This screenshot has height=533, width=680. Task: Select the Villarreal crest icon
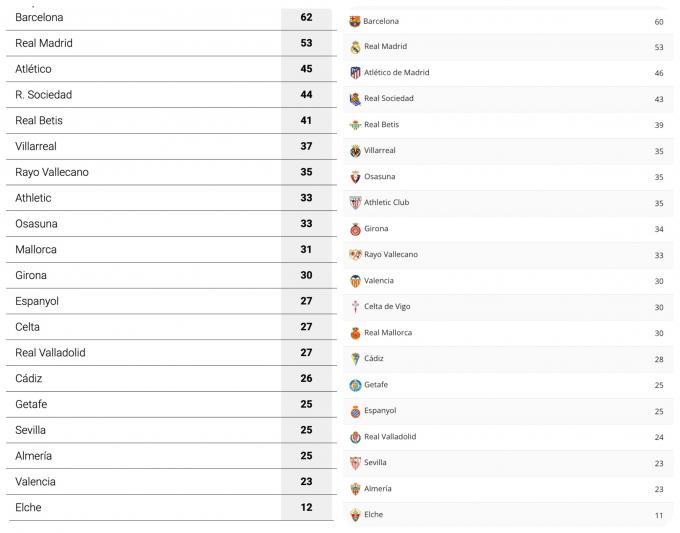coord(355,151)
